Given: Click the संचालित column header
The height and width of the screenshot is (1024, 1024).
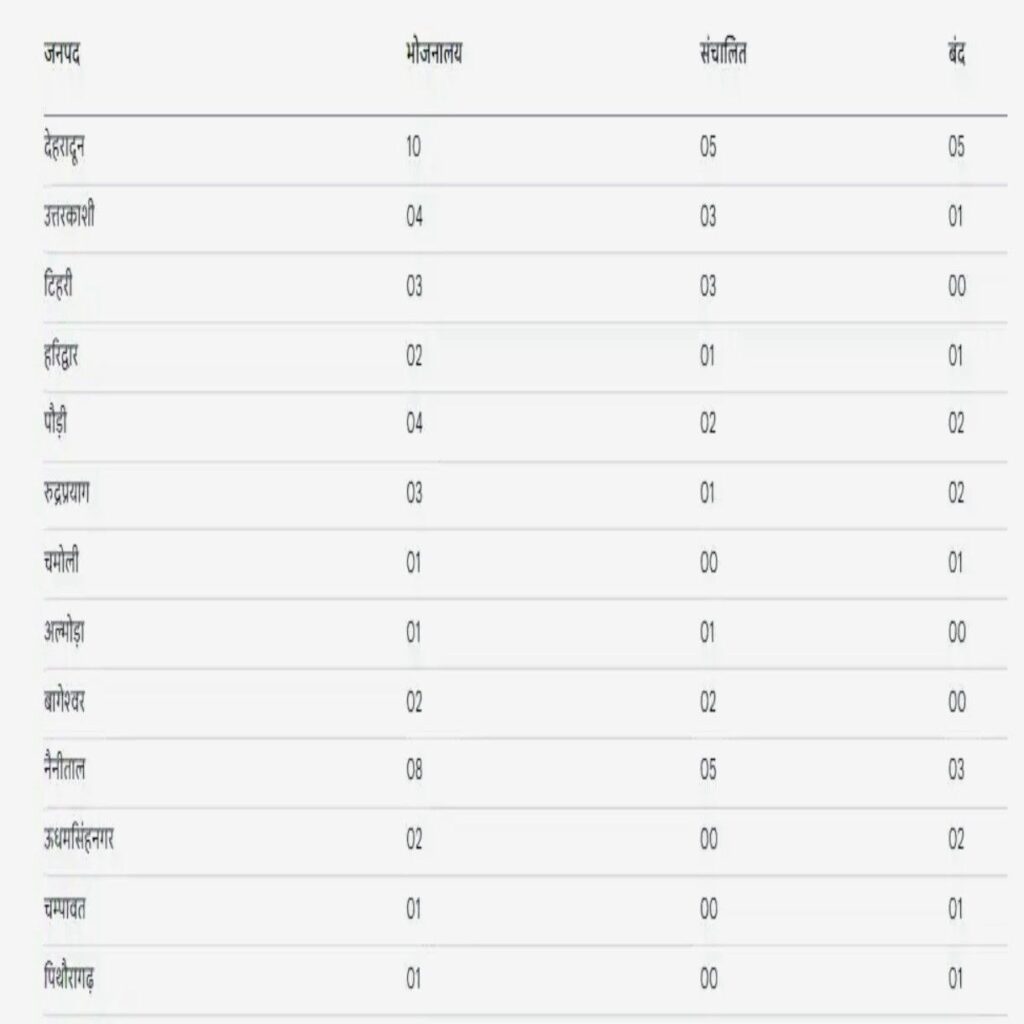Looking at the screenshot, I should point(723,54).
